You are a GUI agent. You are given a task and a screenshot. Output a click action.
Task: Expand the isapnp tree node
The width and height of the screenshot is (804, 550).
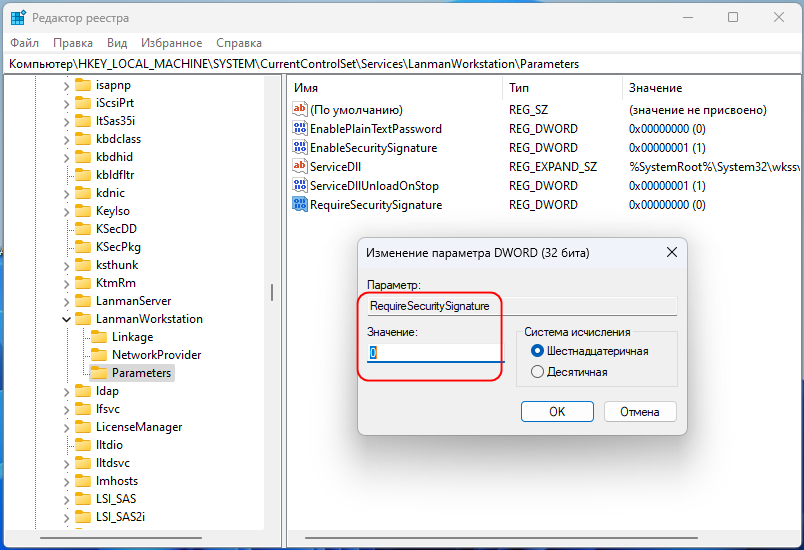(66, 86)
